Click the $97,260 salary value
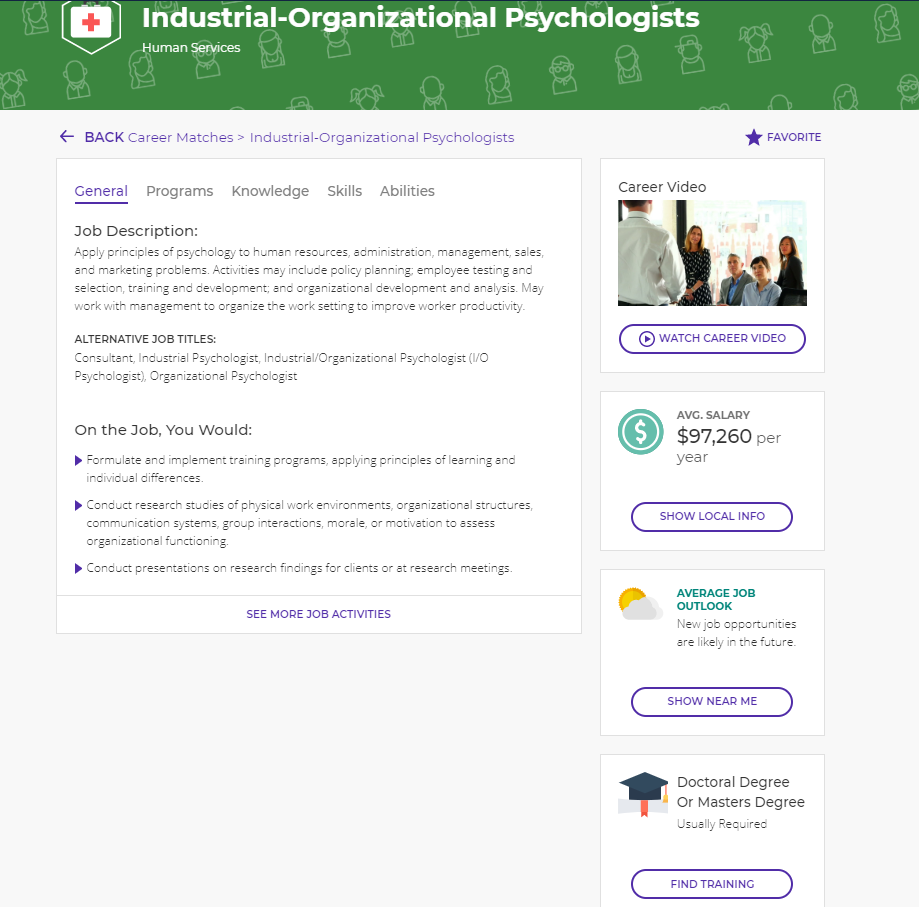The image size is (919, 907). [714, 437]
